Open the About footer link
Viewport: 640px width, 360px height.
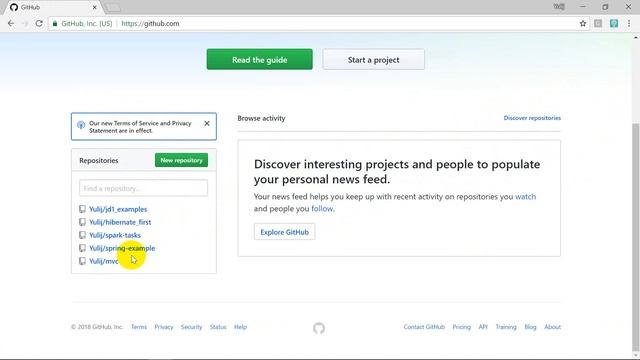point(552,327)
